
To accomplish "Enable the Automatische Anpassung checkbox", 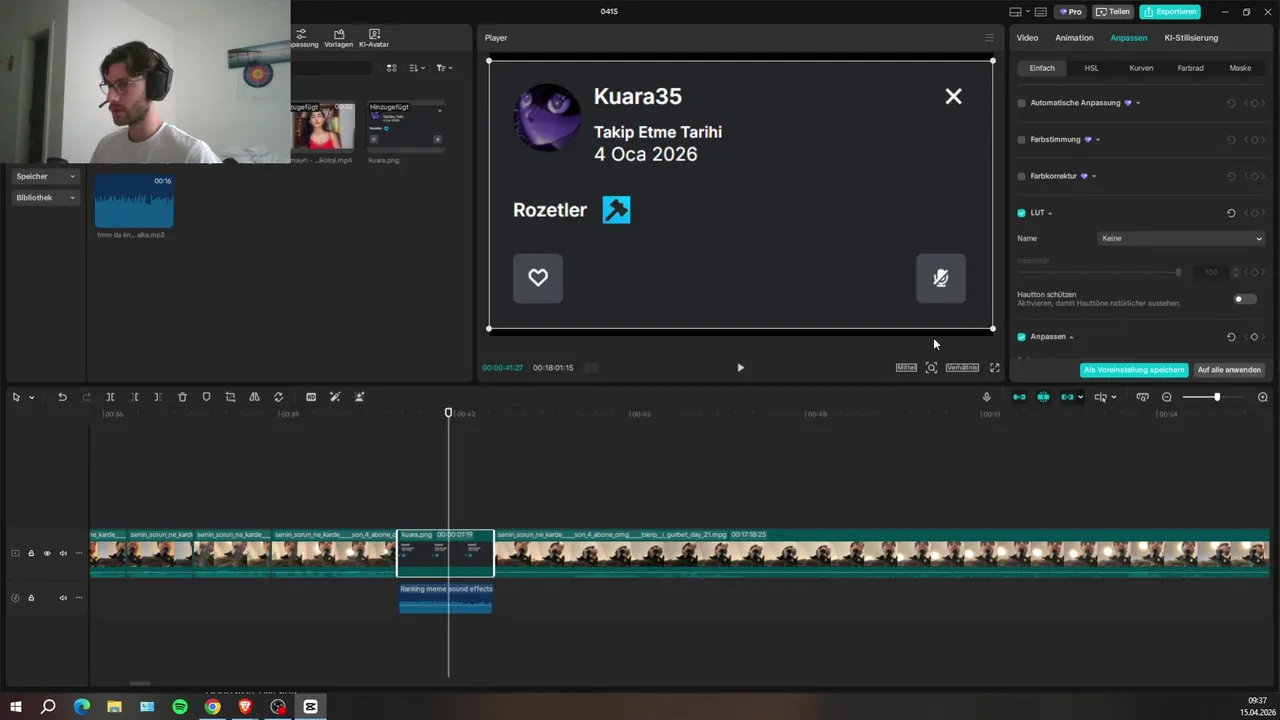I will tap(1021, 103).
